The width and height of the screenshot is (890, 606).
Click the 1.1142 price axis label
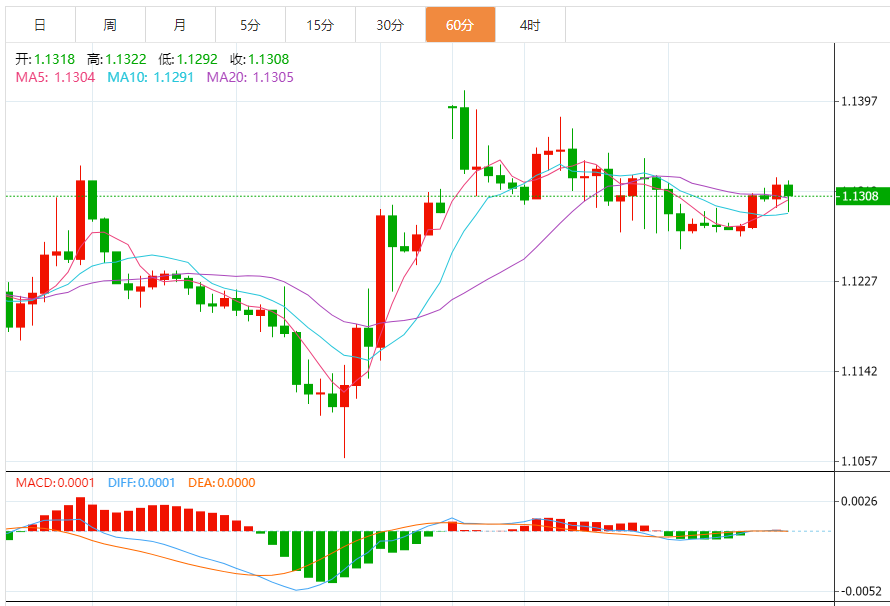point(859,372)
